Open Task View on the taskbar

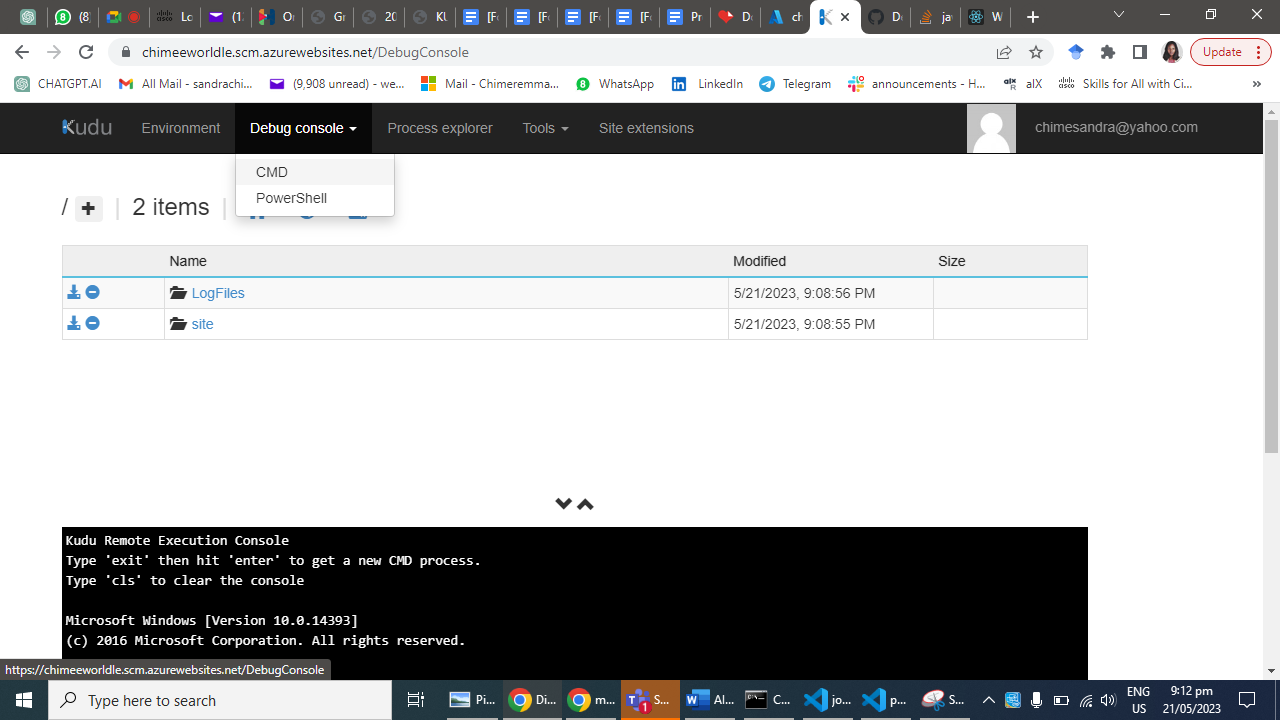(416, 700)
